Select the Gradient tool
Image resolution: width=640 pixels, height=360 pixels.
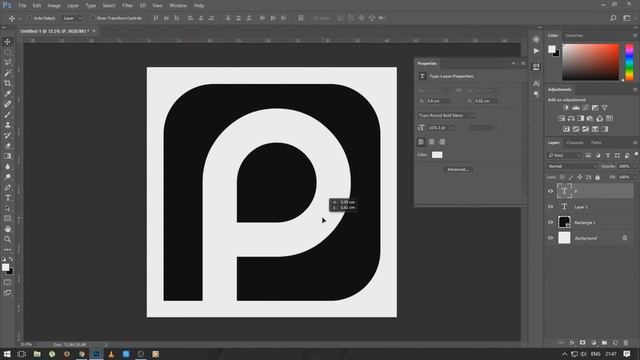(x=7, y=156)
